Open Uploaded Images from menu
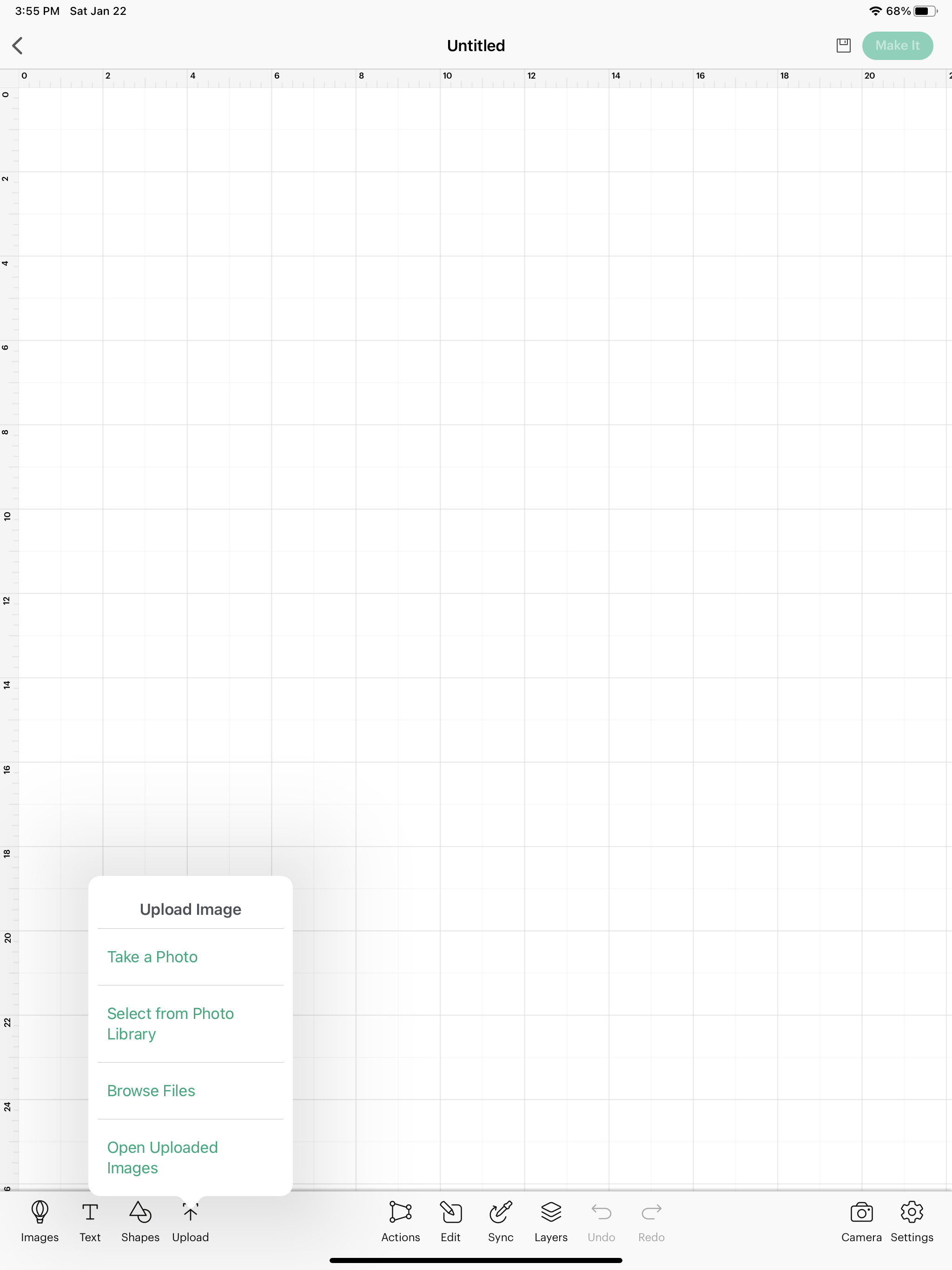Image resolution: width=952 pixels, height=1270 pixels. coord(163,1157)
